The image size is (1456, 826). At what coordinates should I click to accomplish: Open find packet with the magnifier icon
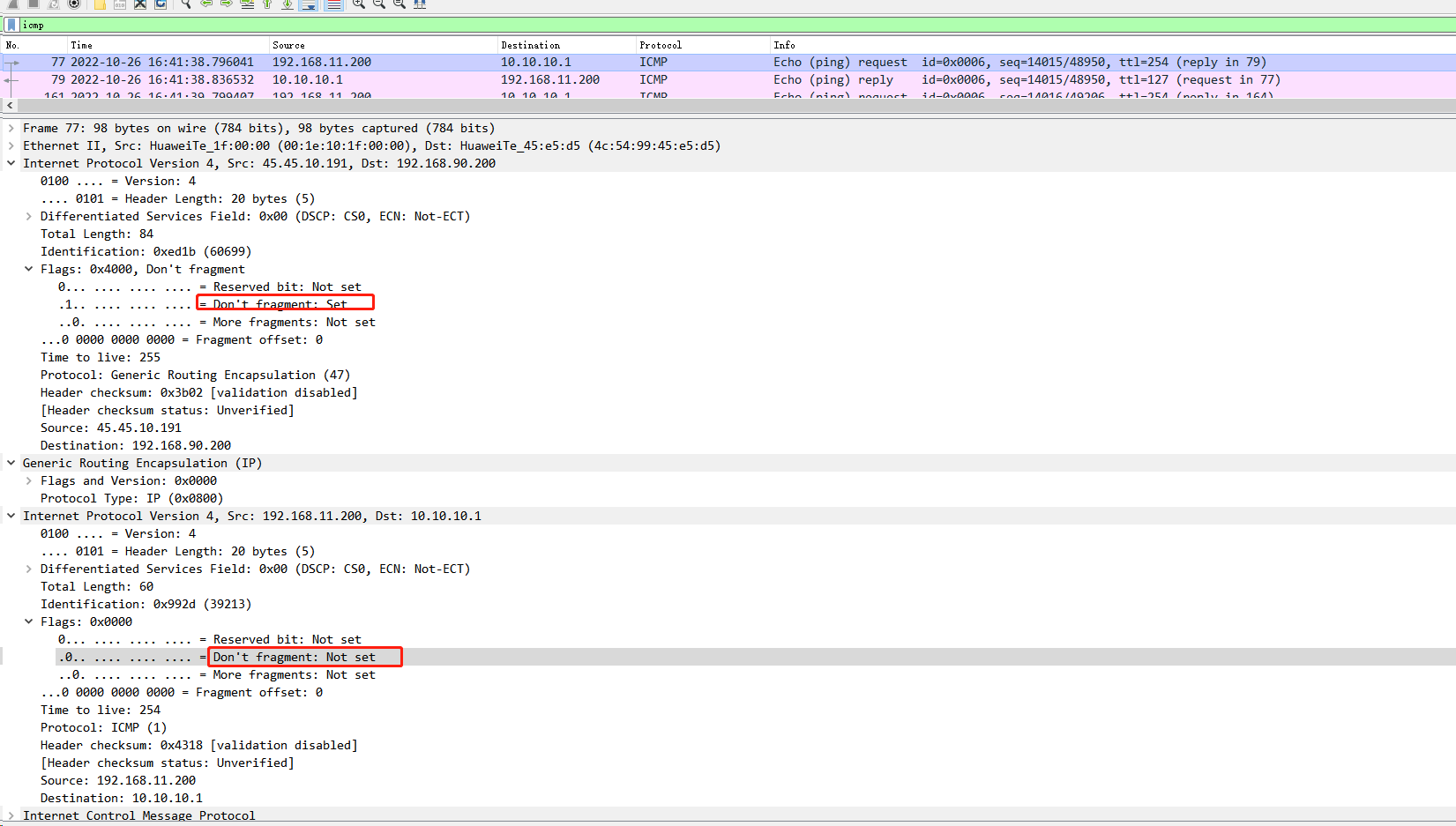(186, 4)
